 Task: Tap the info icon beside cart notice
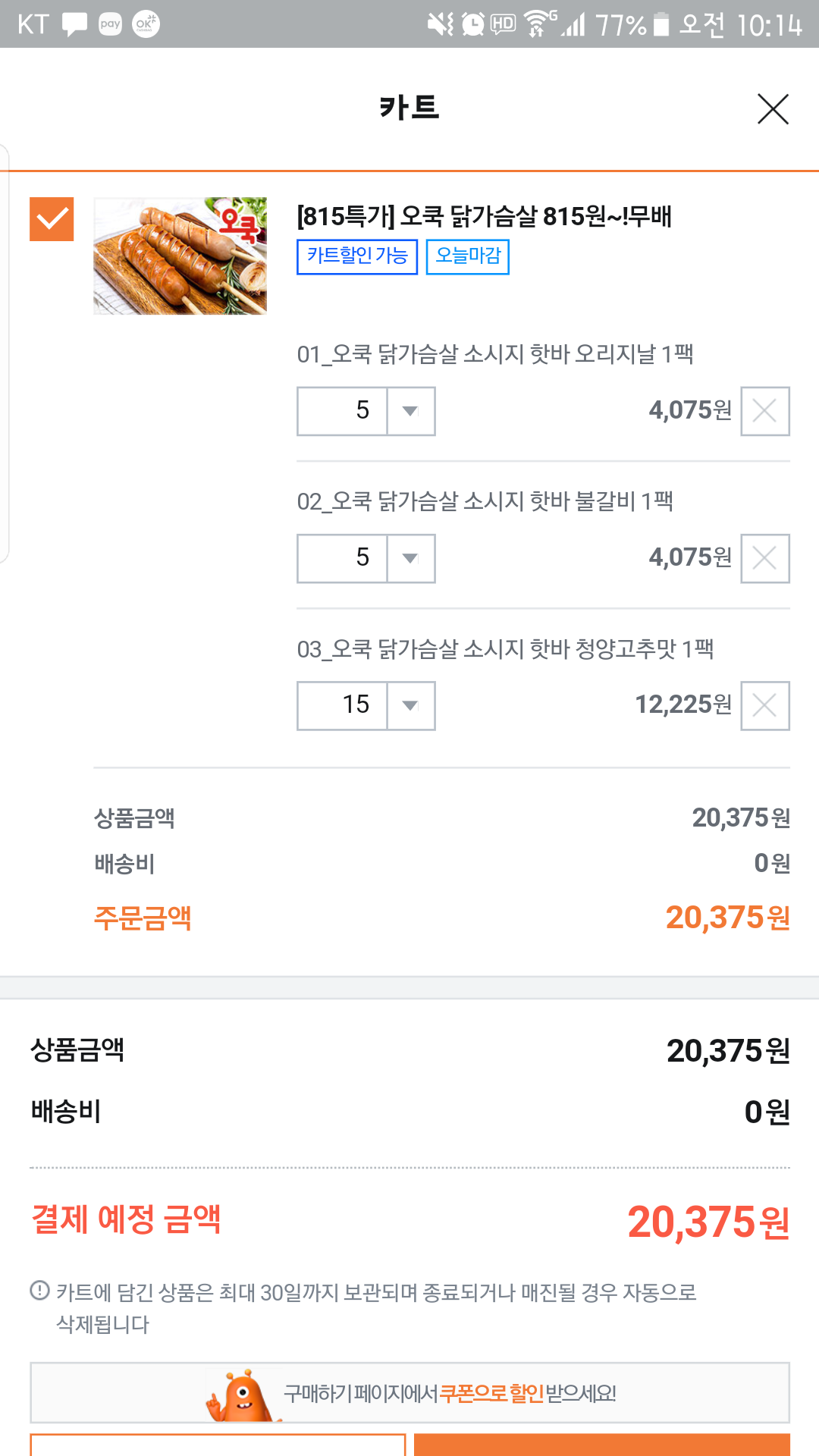click(39, 1290)
